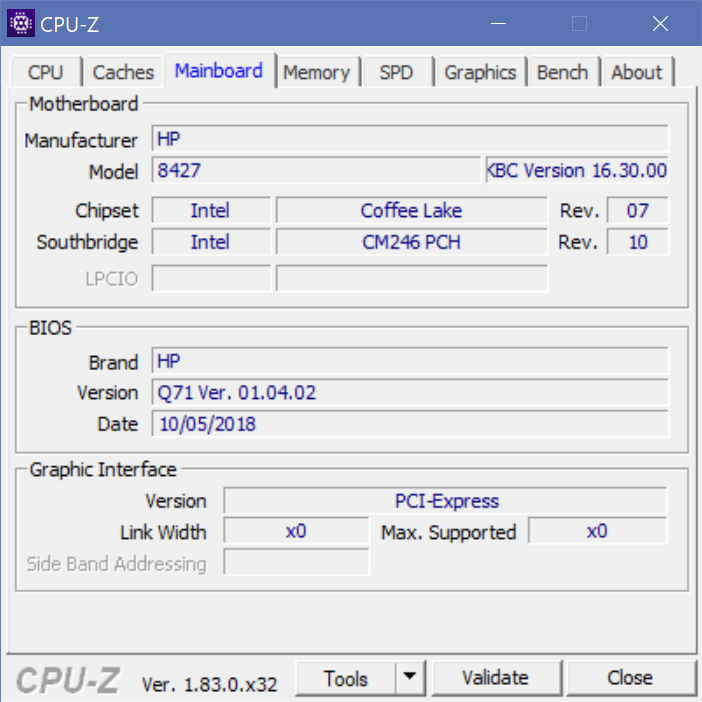The width and height of the screenshot is (702, 702).
Task: Click the CPU-Z app icon in title bar
Action: pyautogui.click(x=21, y=23)
